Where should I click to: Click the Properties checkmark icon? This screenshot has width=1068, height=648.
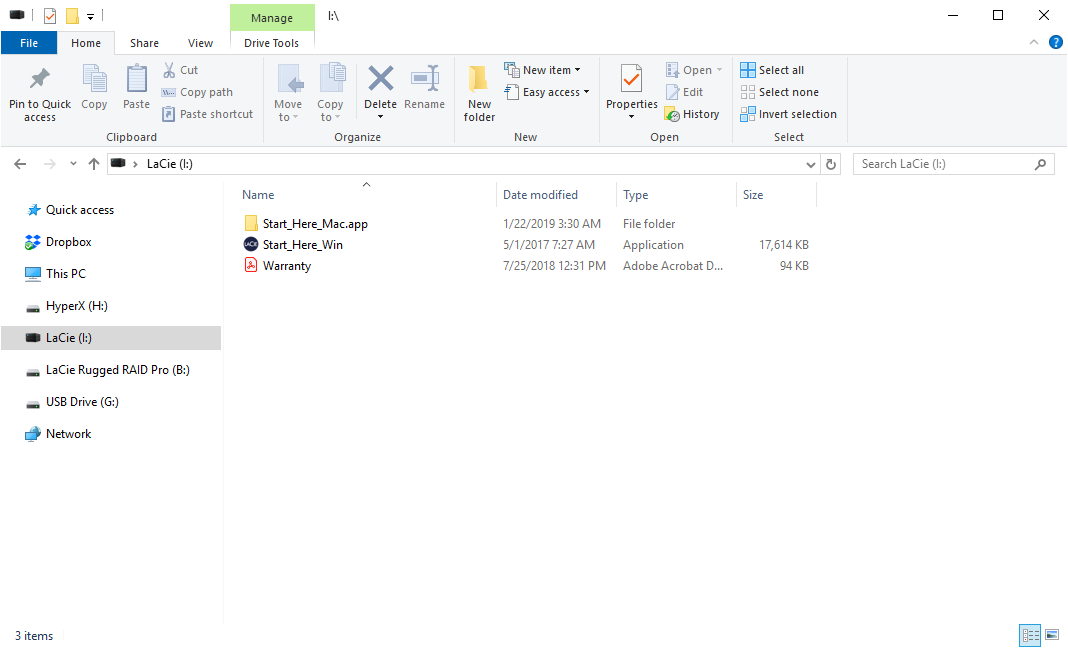[631, 80]
